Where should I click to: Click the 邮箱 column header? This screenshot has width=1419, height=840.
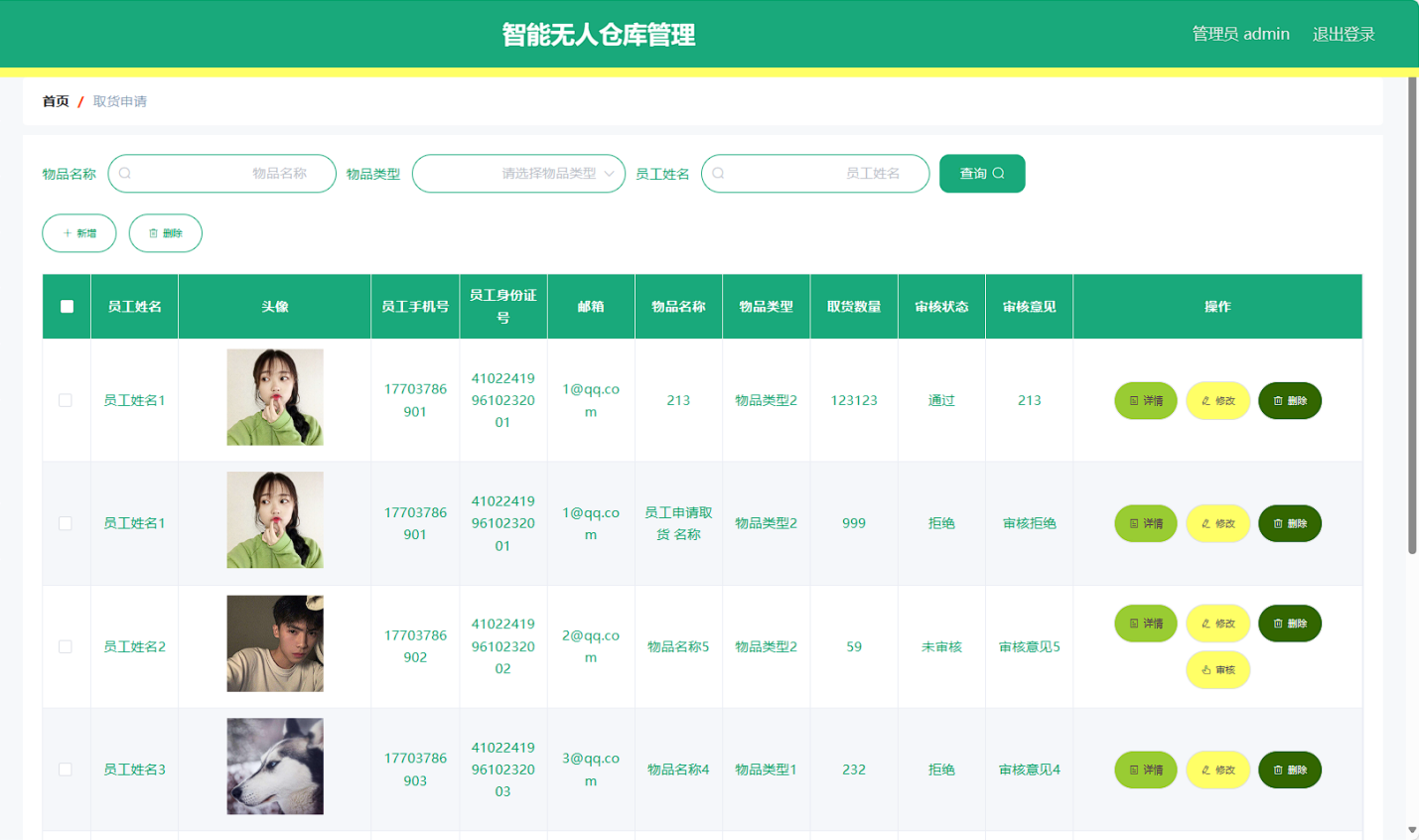coord(591,307)
